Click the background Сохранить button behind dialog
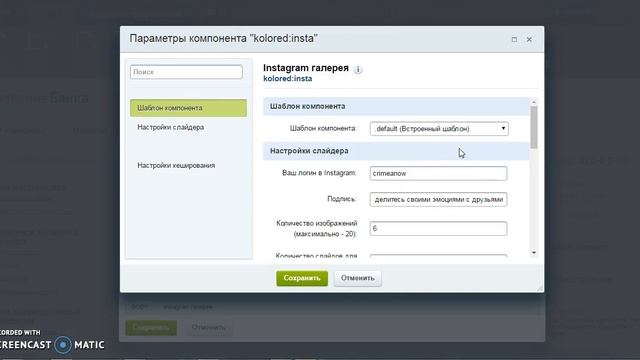The image size is (640, 360). 151,328
